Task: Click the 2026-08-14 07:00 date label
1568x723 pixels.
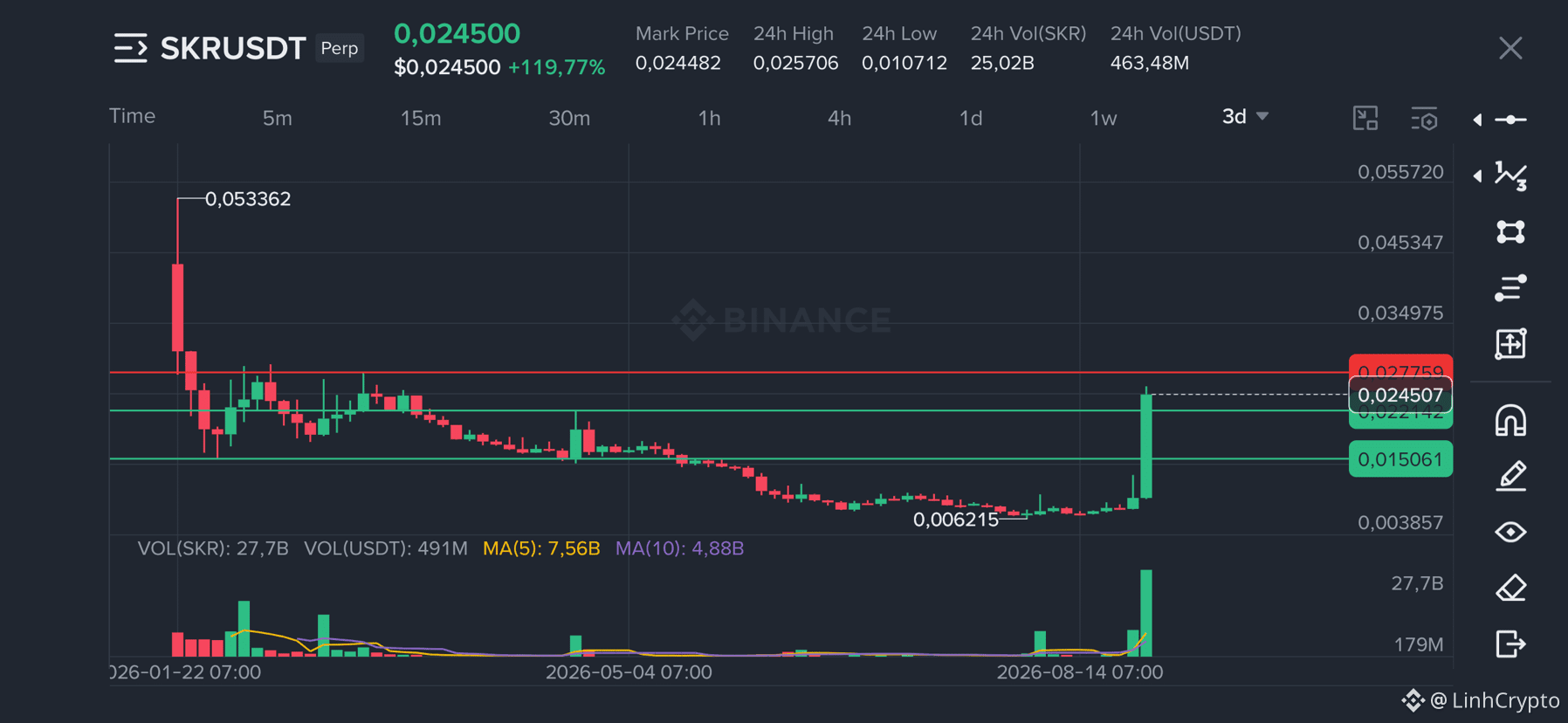Action: [1080, 672]
